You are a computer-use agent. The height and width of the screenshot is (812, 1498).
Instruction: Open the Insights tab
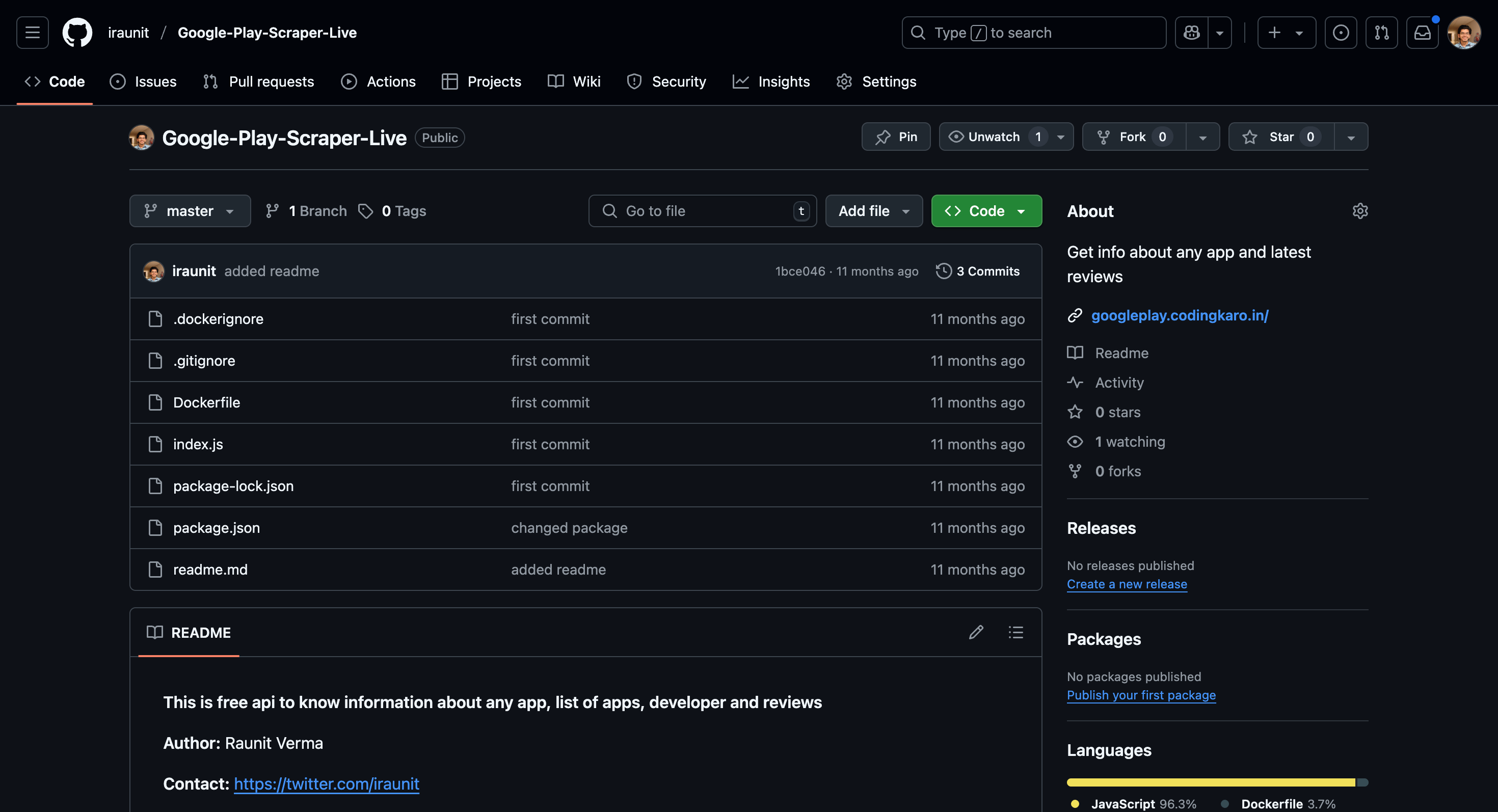click(x=771, y=82)
